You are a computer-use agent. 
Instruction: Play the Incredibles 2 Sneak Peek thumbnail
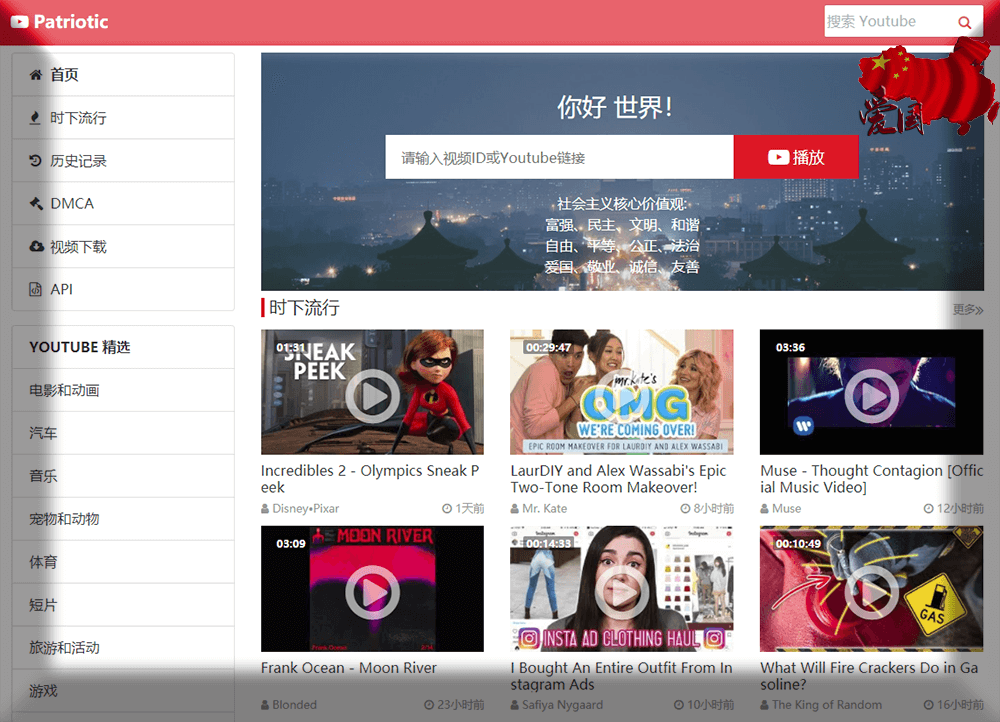coord(372,393)
